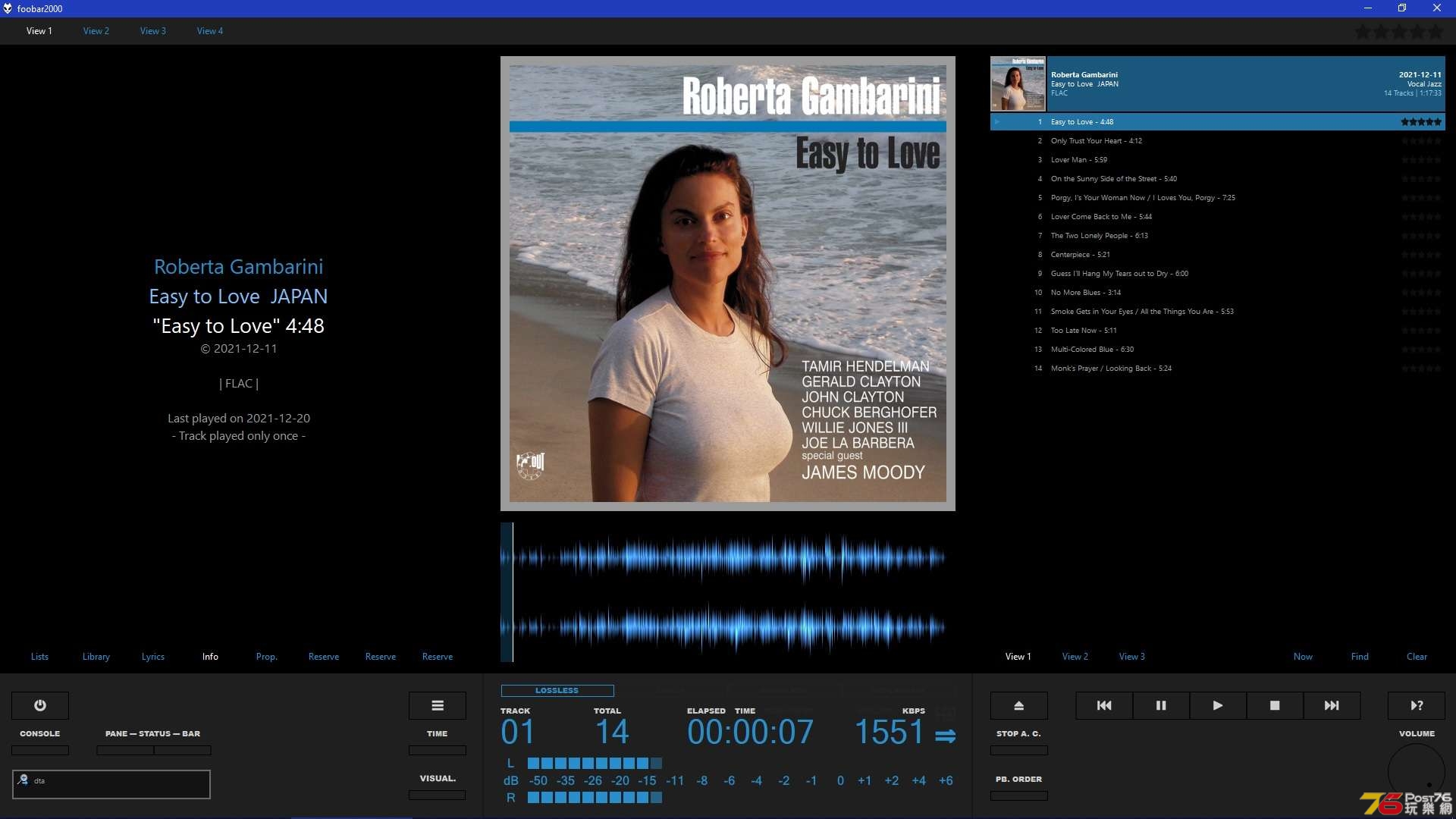
Task: Select track Centerpiece
Action: pyautogui.click(x=1217, y=255)
